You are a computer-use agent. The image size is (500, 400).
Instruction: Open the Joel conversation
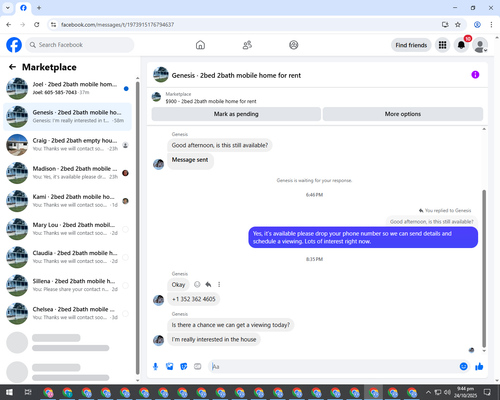pyautogui.click(x=67, y=88)
